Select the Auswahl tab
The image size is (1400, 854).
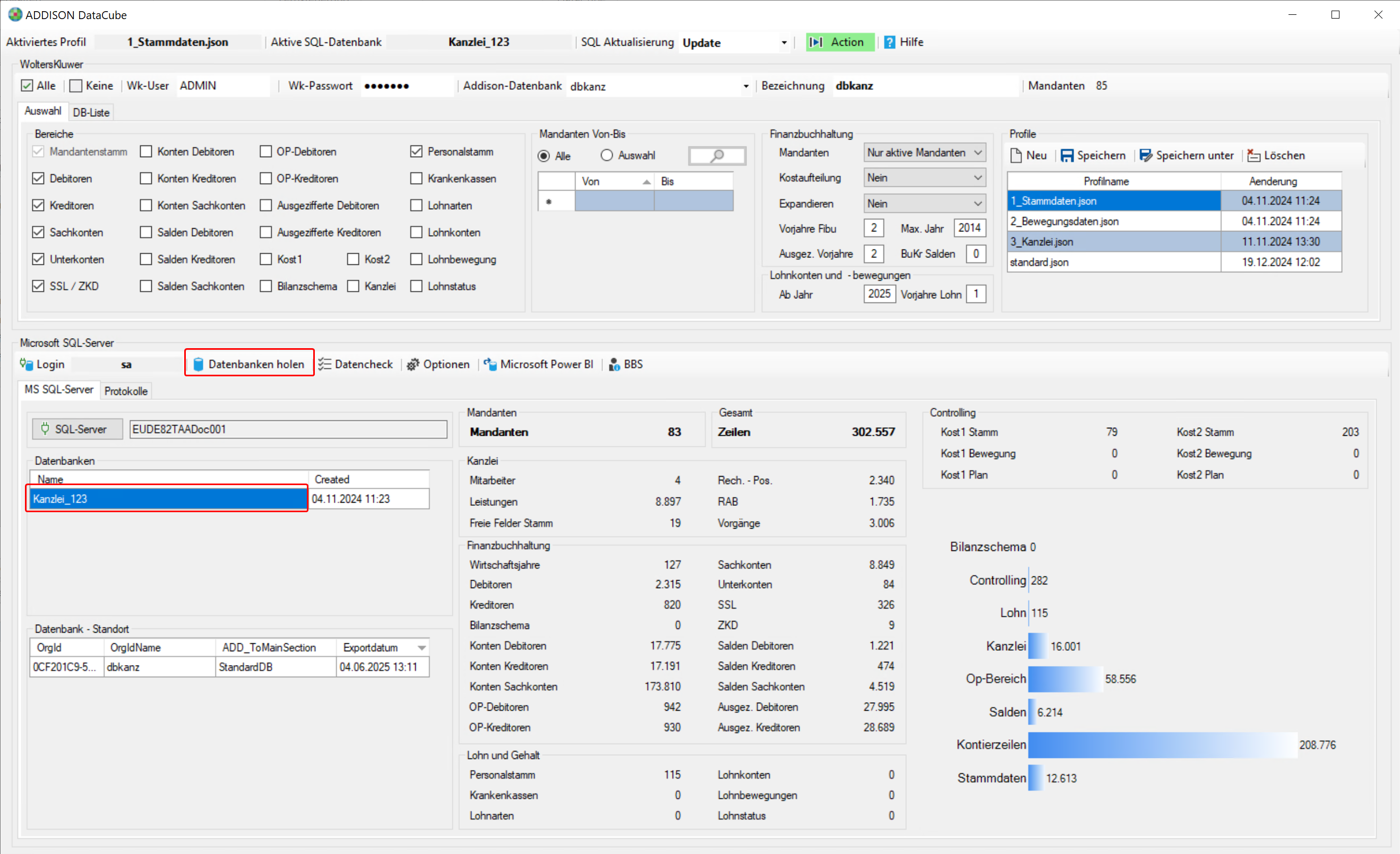(x=42, y=111)
